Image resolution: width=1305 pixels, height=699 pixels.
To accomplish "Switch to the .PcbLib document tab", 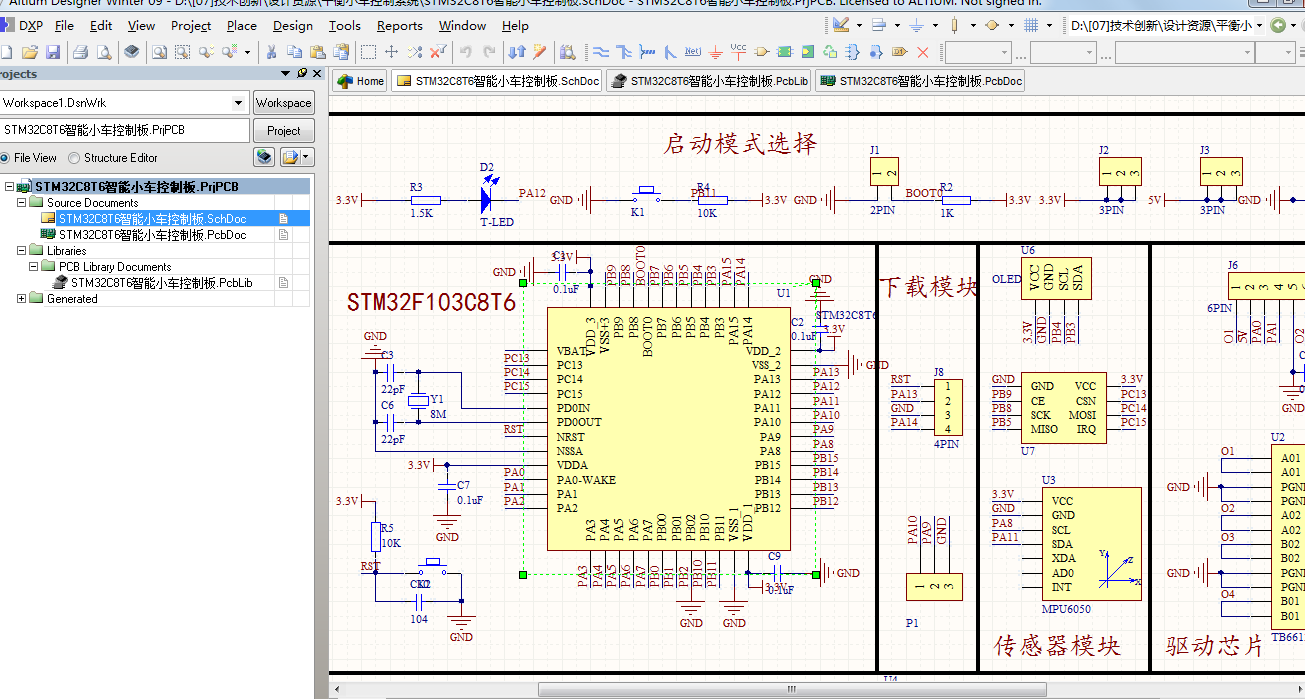I will point(708,82).
